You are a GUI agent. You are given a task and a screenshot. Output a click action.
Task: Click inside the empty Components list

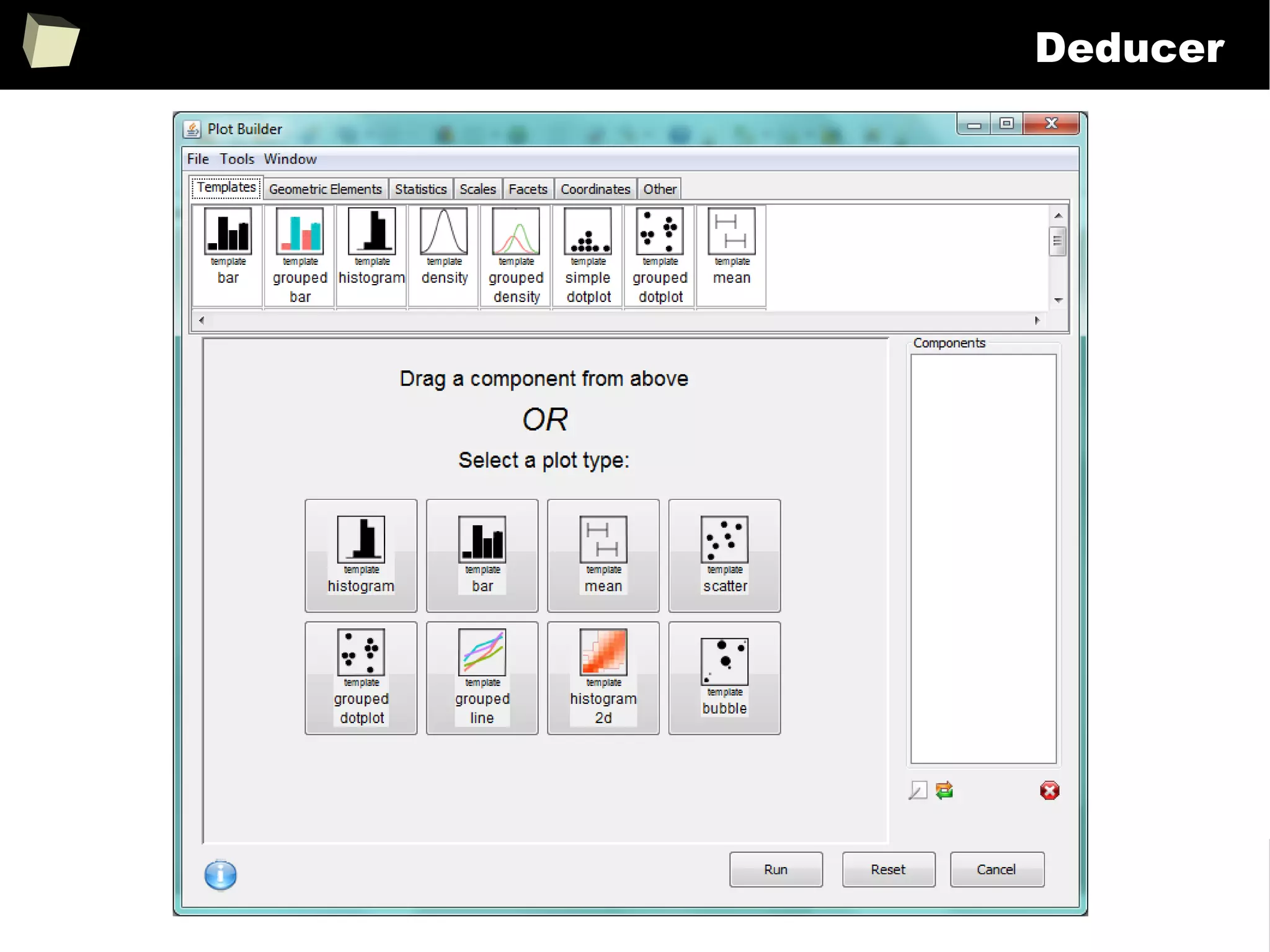983,558
